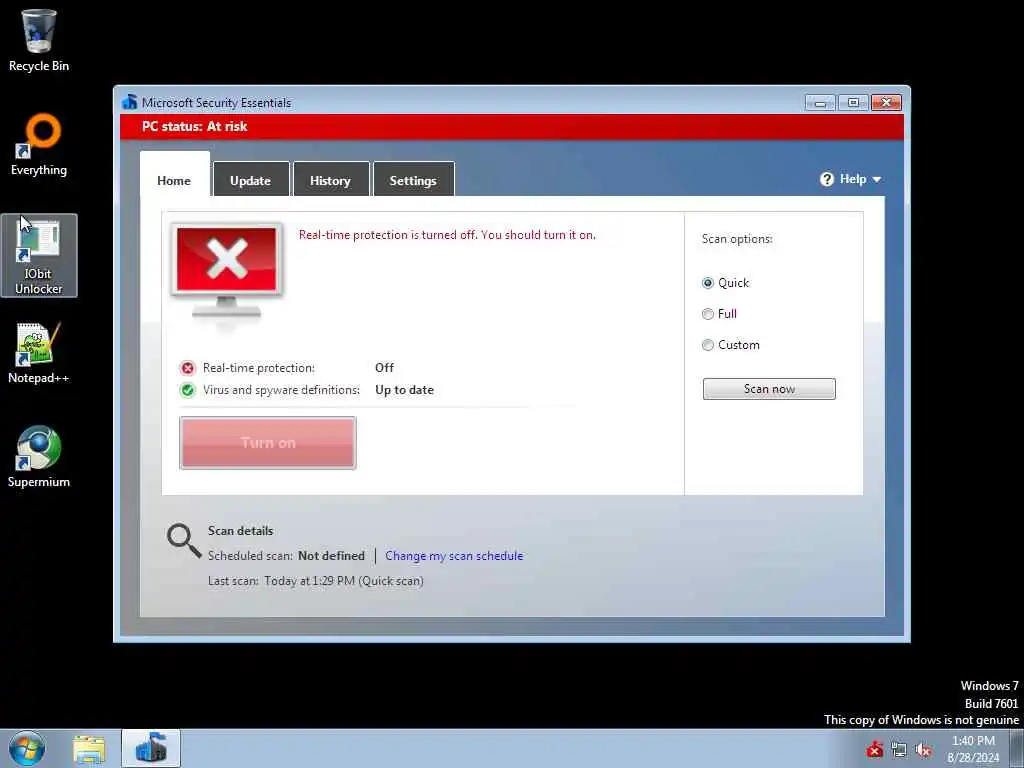This screenshot has width=1024, height=768.
Task: Click the Microsoft Security Essentials title bar icon
Action: coord(129,103)
